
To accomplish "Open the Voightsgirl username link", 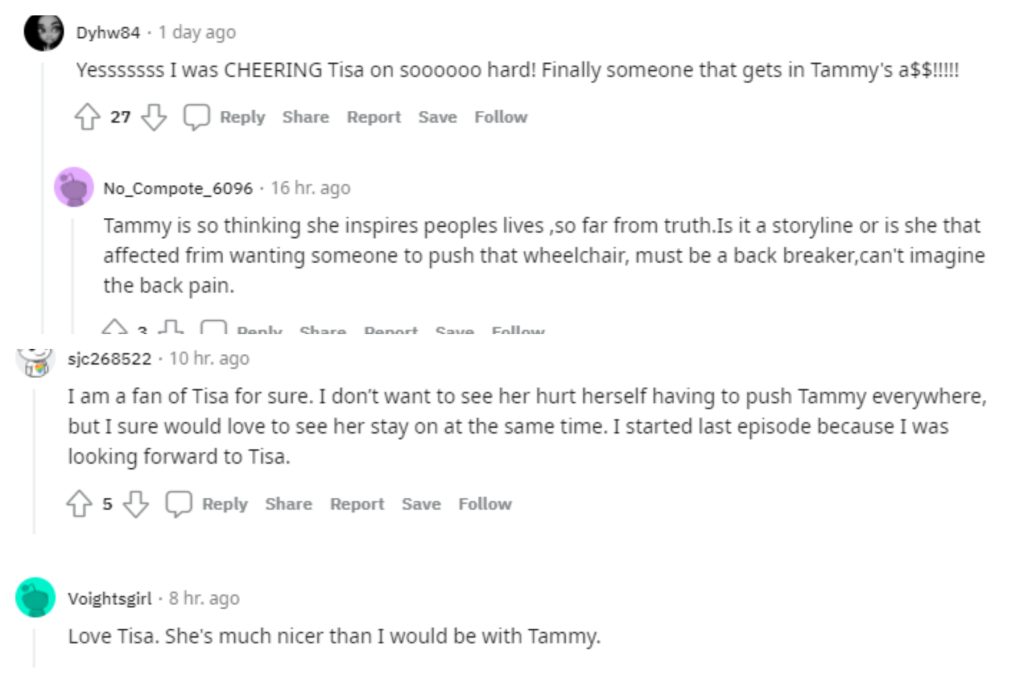I will coord(109,598).
